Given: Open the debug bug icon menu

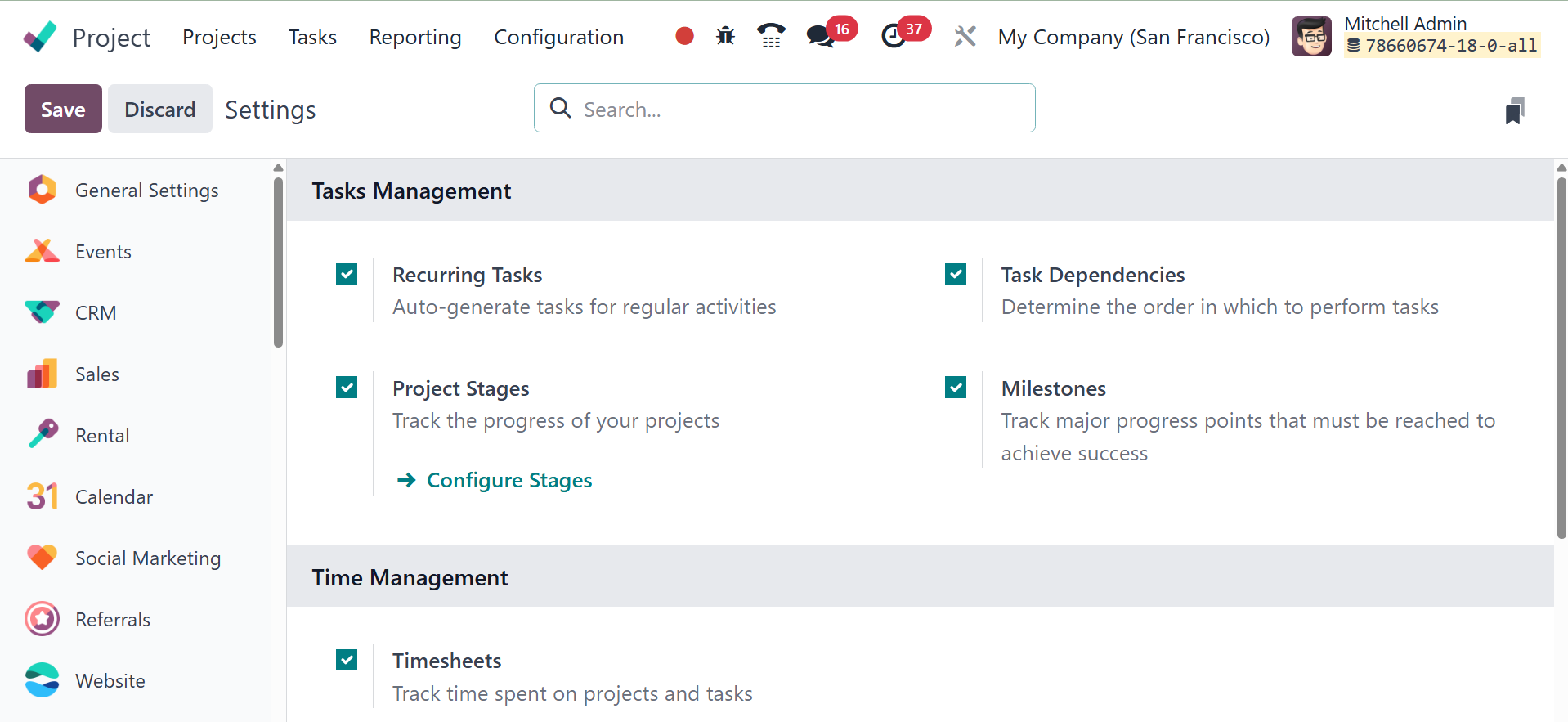Looking at the screenshot, I should (x=725, y=36).
